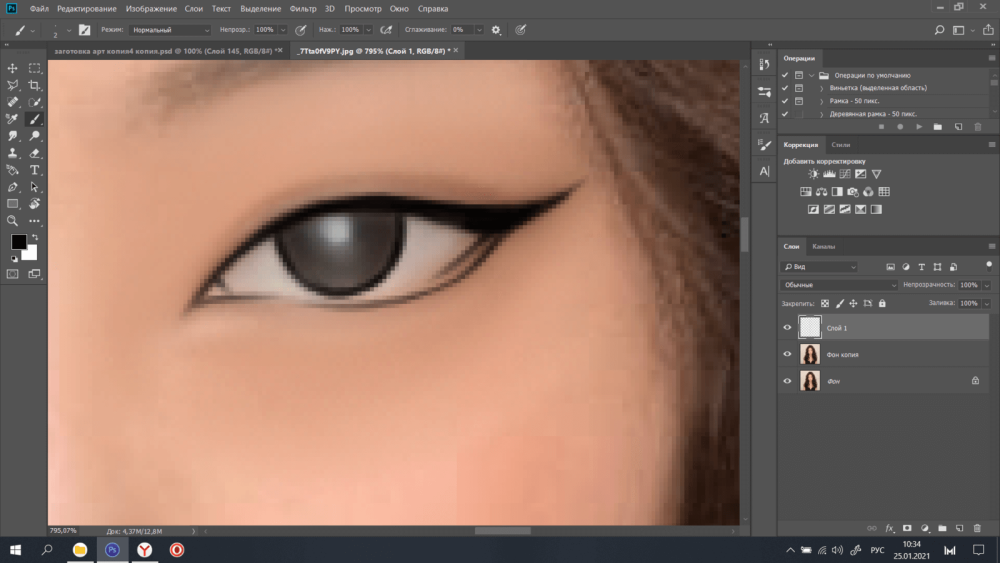The width and height of the screenshot is (1000, 563).
Task: Add a Brightness/Contrast adjustment
Action: click(814, 174)
